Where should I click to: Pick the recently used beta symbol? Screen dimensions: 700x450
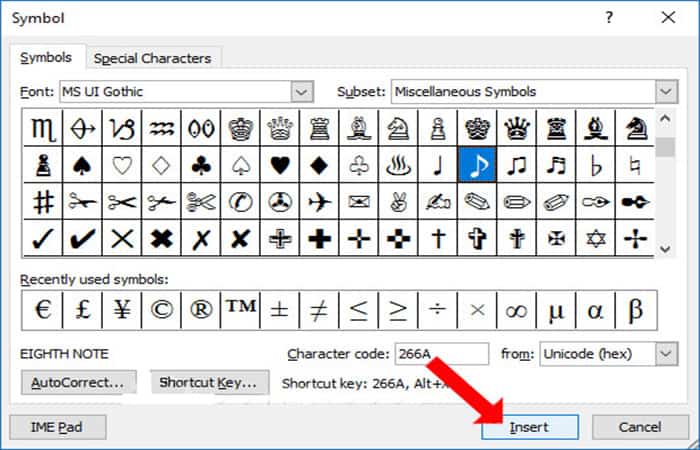pos(636,310)
